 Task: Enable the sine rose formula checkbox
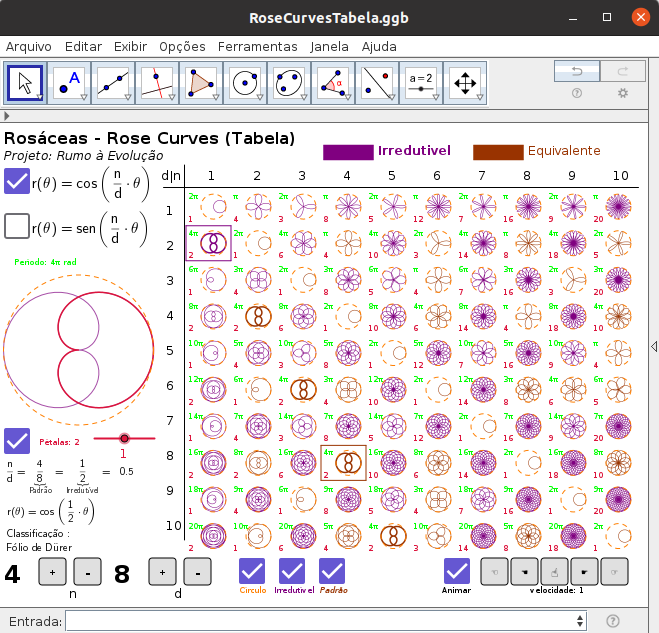(x=17, y=226)
